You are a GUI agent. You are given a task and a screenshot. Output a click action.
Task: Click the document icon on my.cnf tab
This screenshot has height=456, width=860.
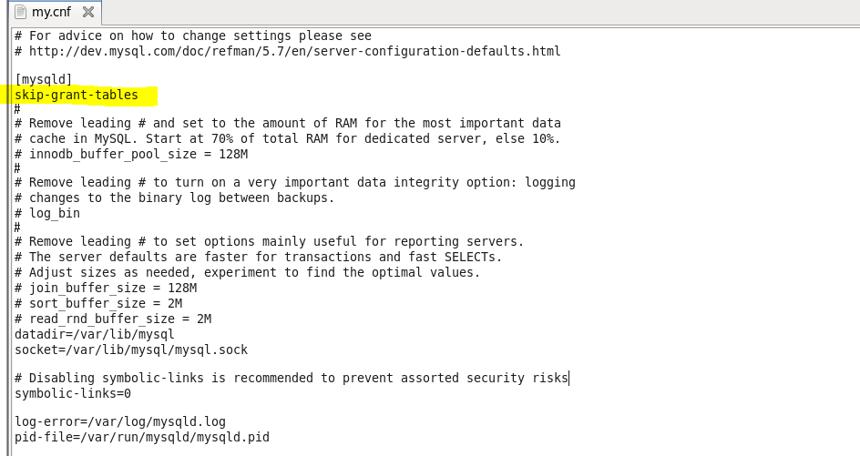(x=21, y=12)
